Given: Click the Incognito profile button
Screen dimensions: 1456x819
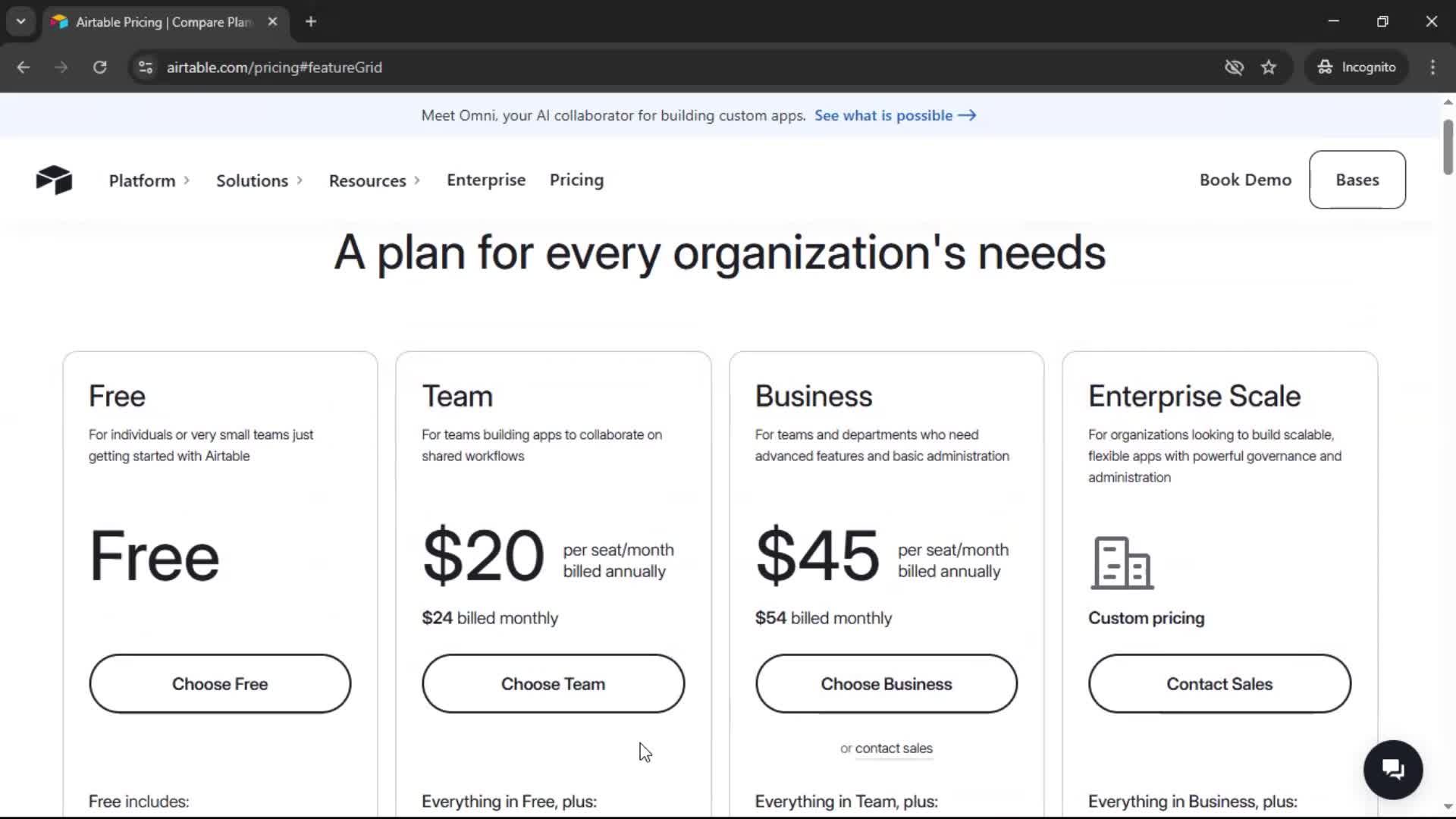Looking at the screenshot, I should point(1356,67).
